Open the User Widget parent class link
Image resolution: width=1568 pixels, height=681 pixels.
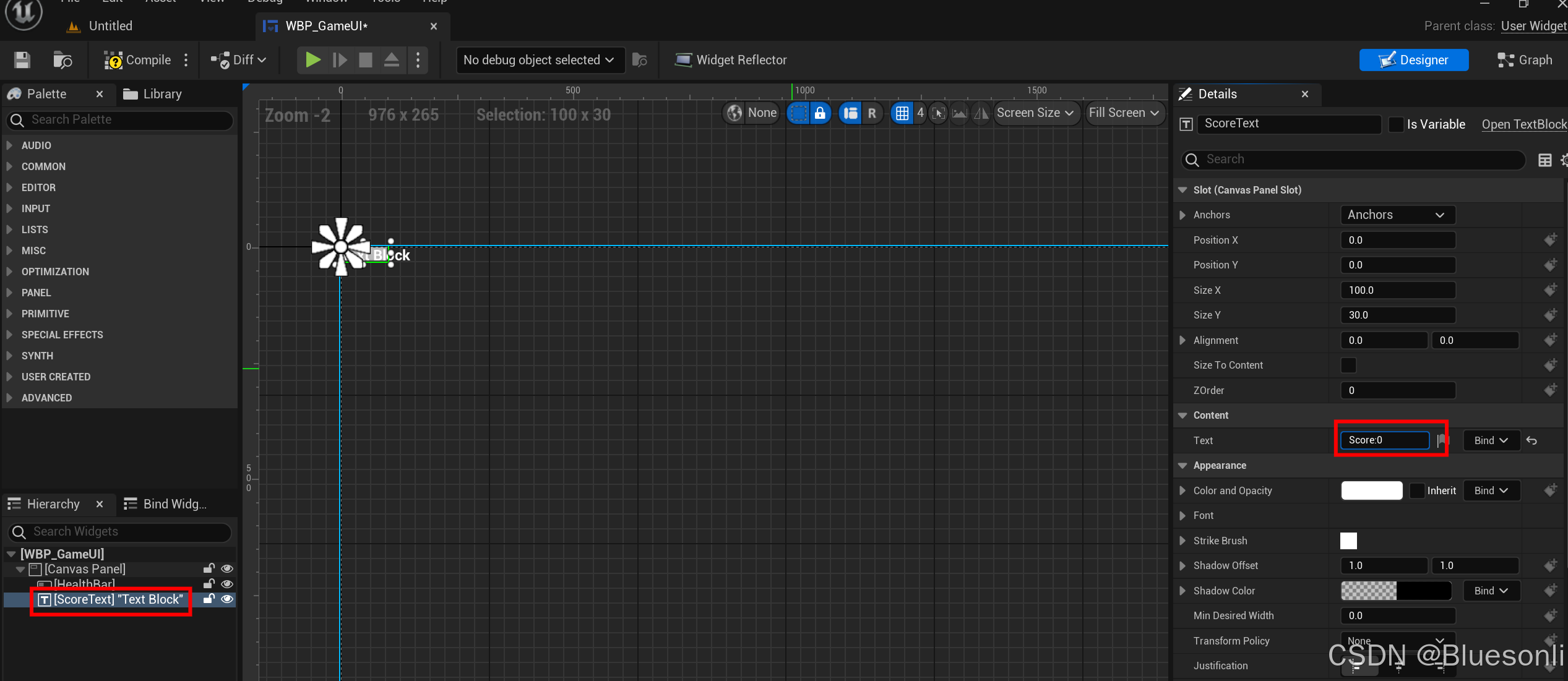[1534, 26]
